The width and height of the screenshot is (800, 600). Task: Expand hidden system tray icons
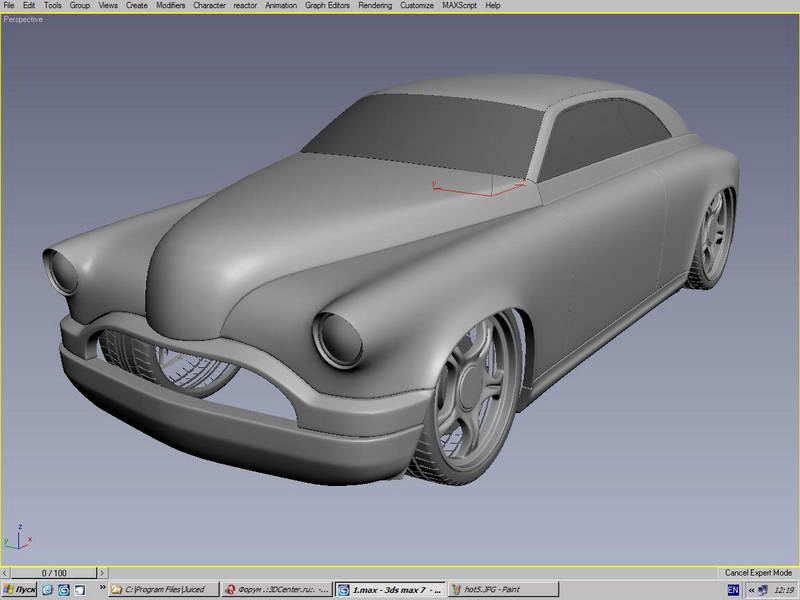click(x=751, y=590)
